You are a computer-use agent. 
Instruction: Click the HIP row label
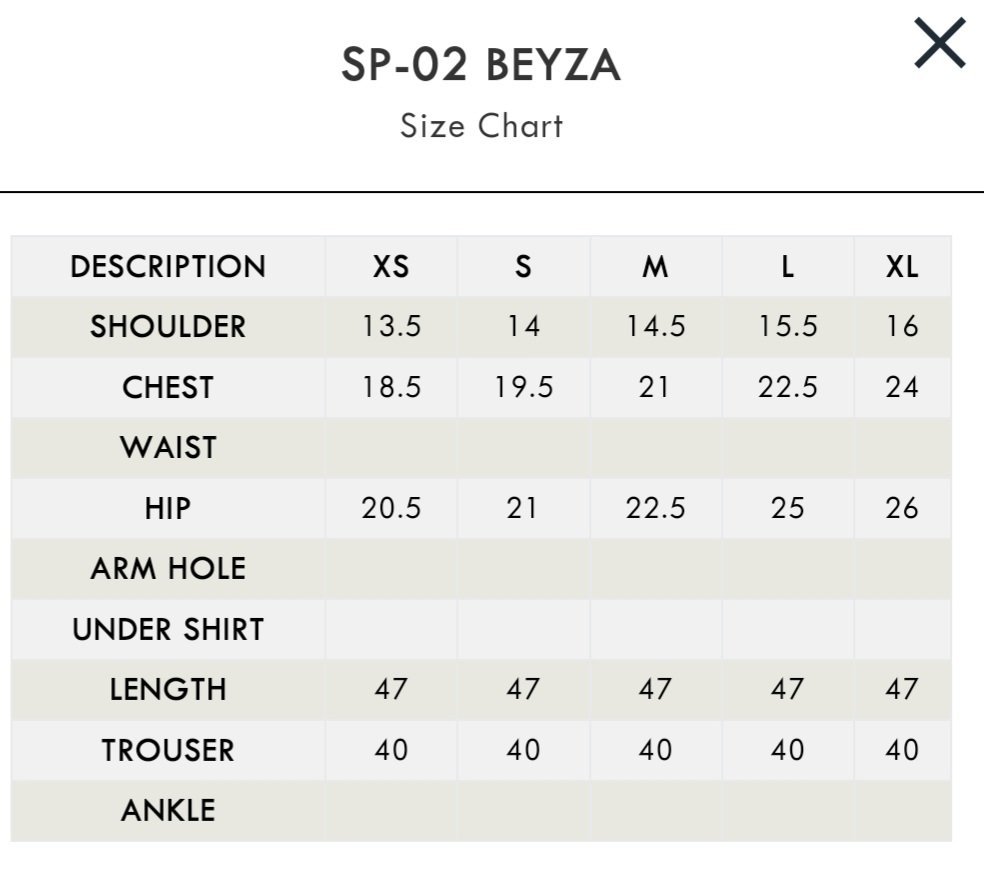[168, 508]
